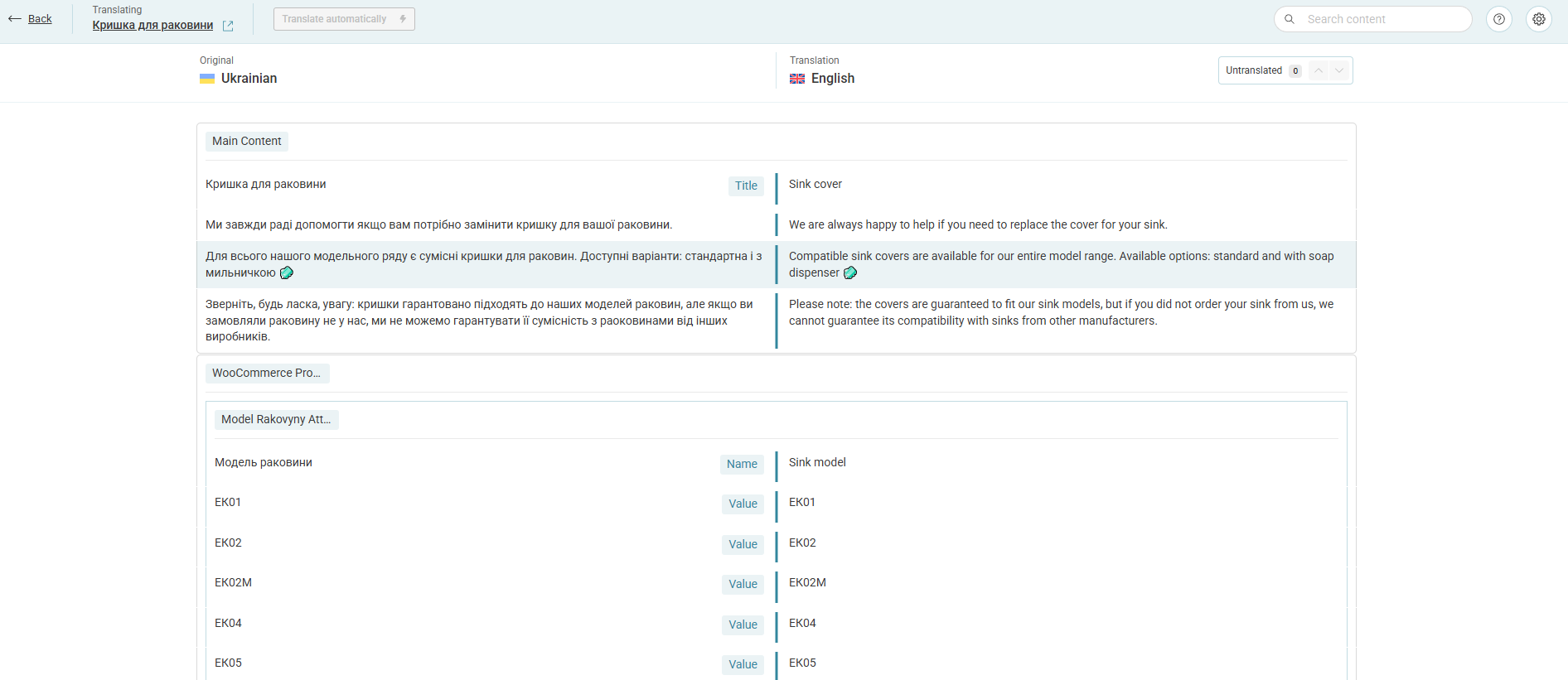
Task: Select the Model Rakovyny Att… group label
Action: tap(277, 420)
